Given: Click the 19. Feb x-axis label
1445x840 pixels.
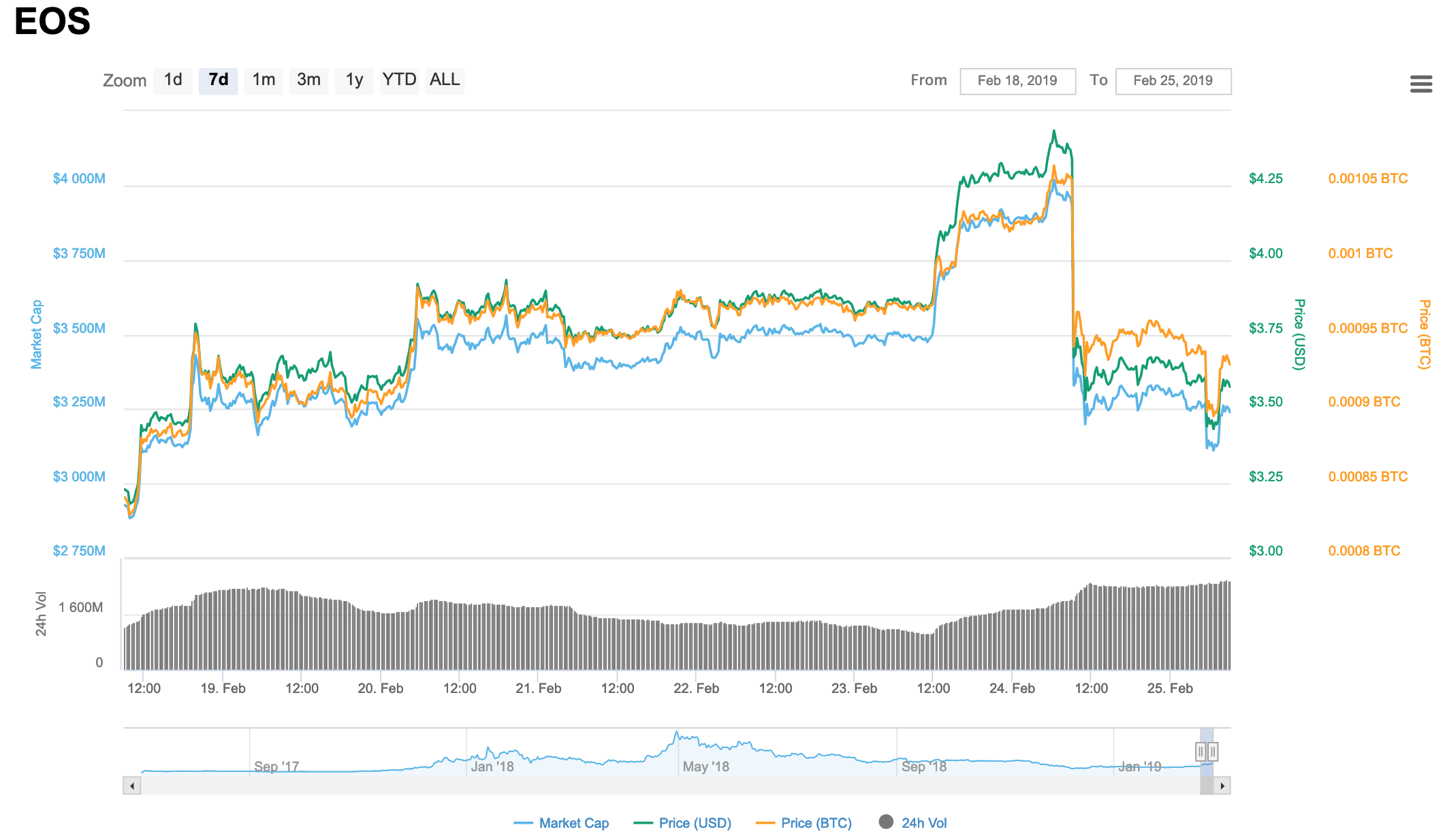Looking at the screenshot, I should tap(223, 688).
